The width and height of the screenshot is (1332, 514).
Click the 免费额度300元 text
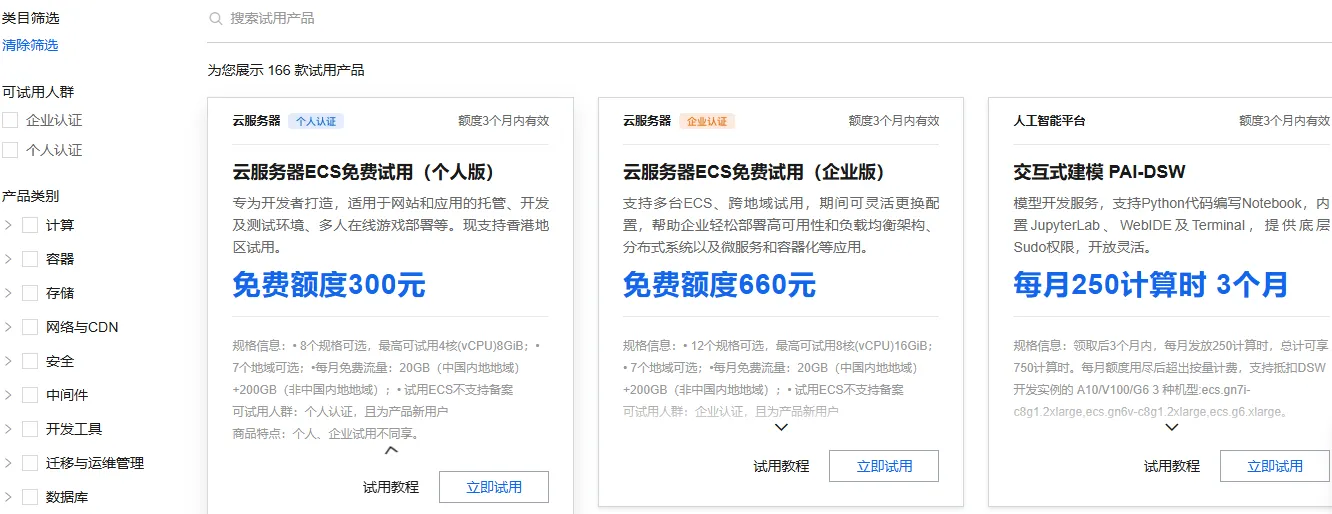pos(329,285)
